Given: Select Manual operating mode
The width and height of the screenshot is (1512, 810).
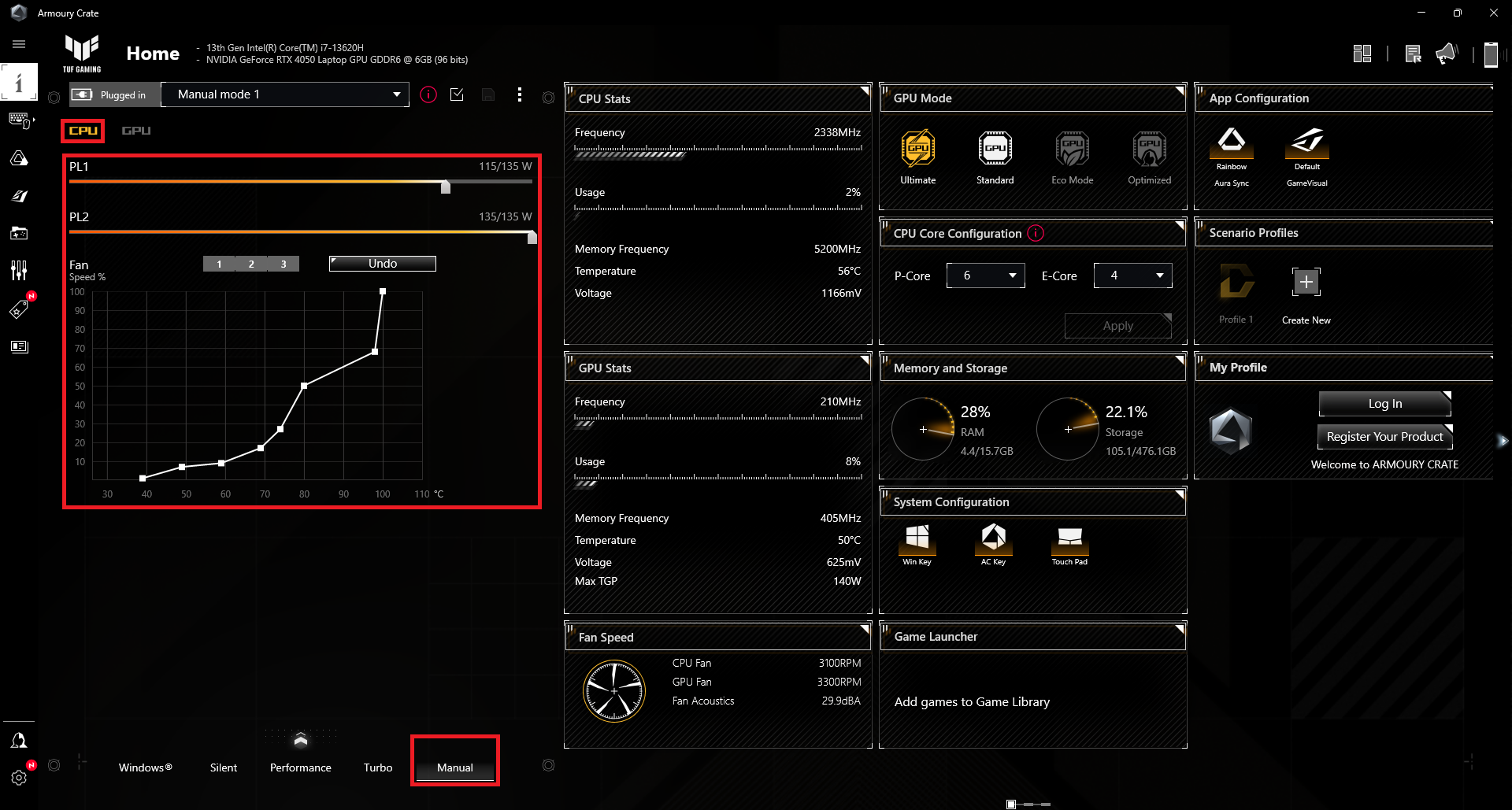Looking at the screenshot, I should (x=455, y=767).
